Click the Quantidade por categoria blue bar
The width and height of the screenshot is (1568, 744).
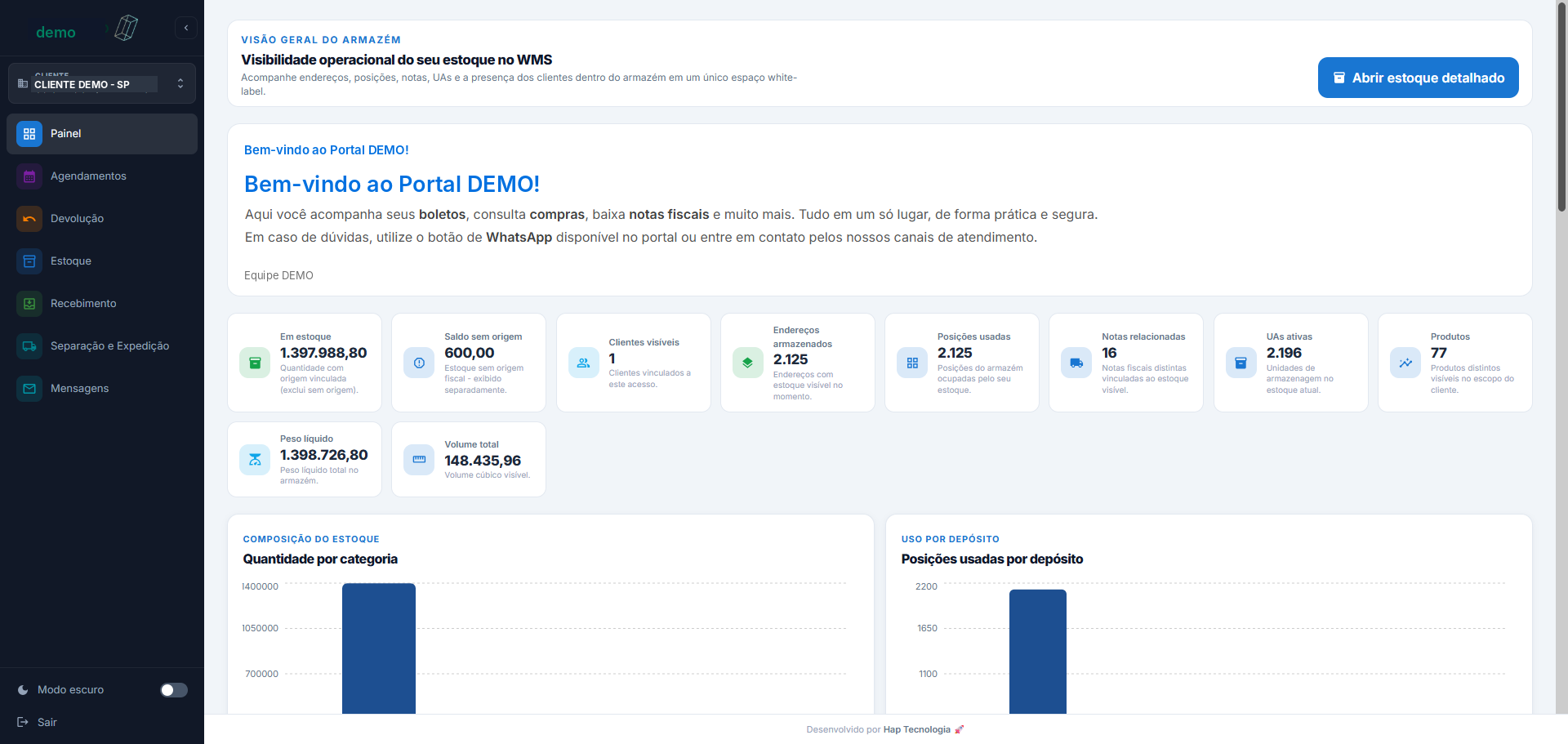[379, 648]
